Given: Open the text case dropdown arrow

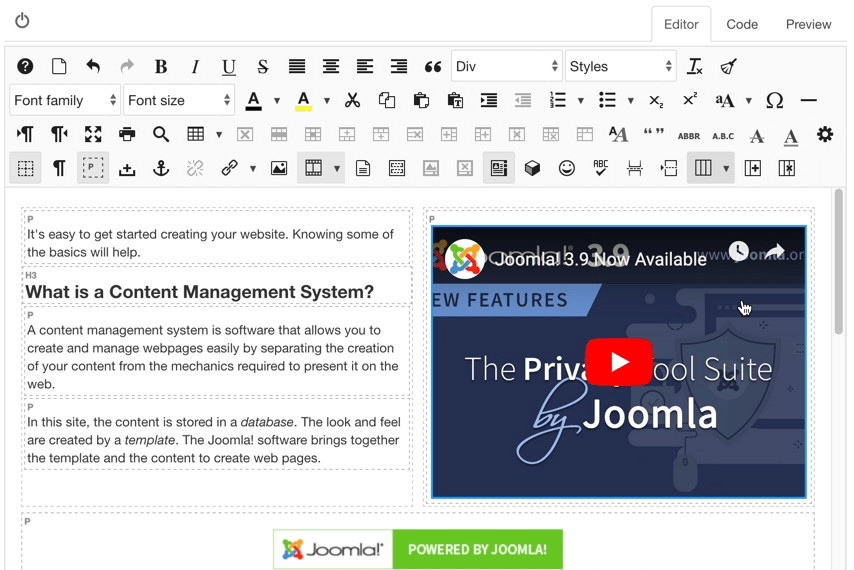Looking at the screenshot, I should coord(748,101).
